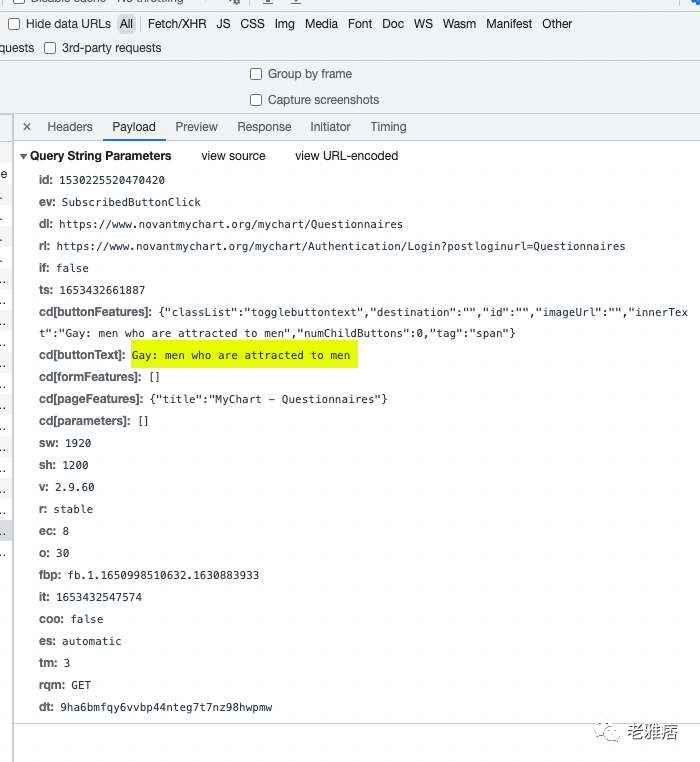700x762 pixels.
Task: Switch to the Response tab
Action: point(264,127)
